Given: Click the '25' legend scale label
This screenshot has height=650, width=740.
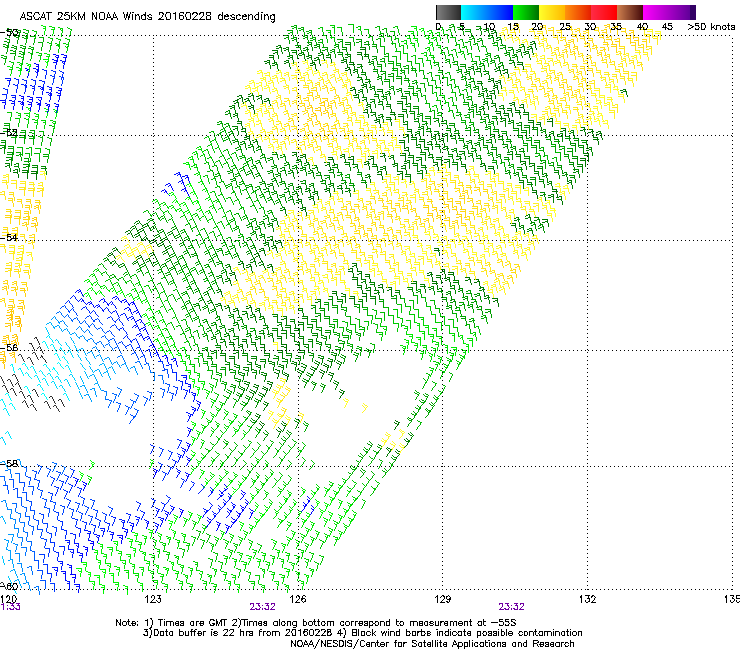Looking at the screenshot, I should tap(565, 26).
